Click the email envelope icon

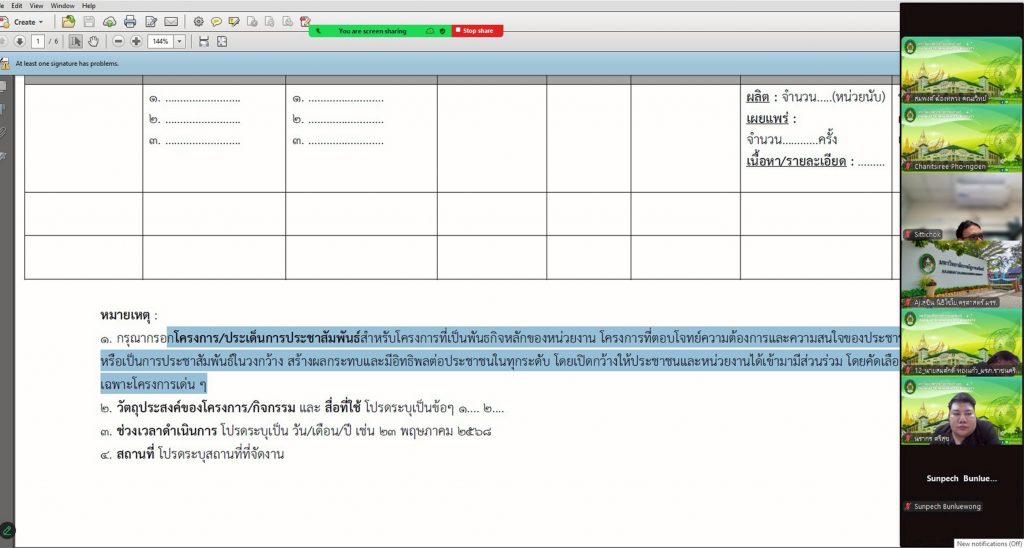coord(171,21)
